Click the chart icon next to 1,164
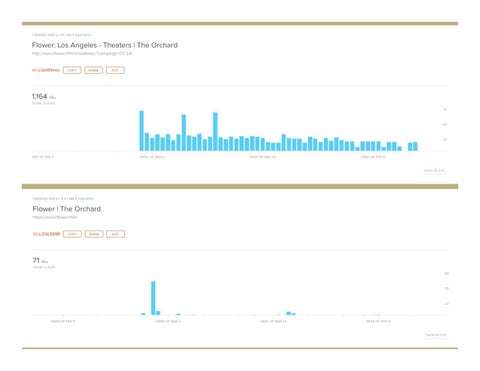 tap(52, 97)
